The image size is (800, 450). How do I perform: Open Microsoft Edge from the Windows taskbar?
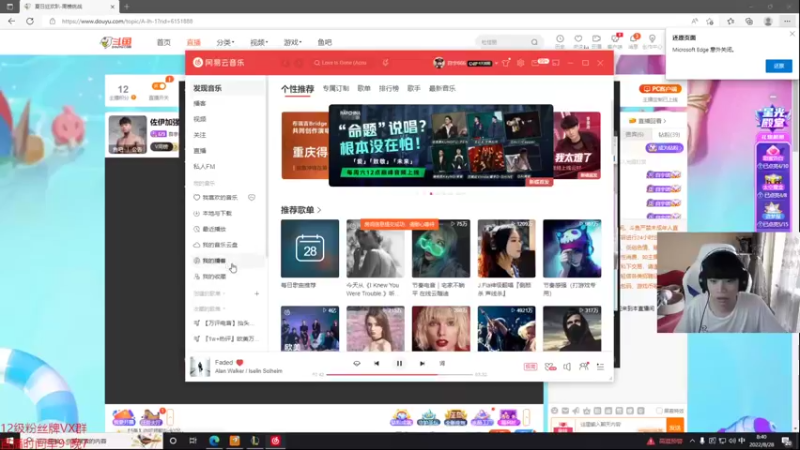point(214,440)
